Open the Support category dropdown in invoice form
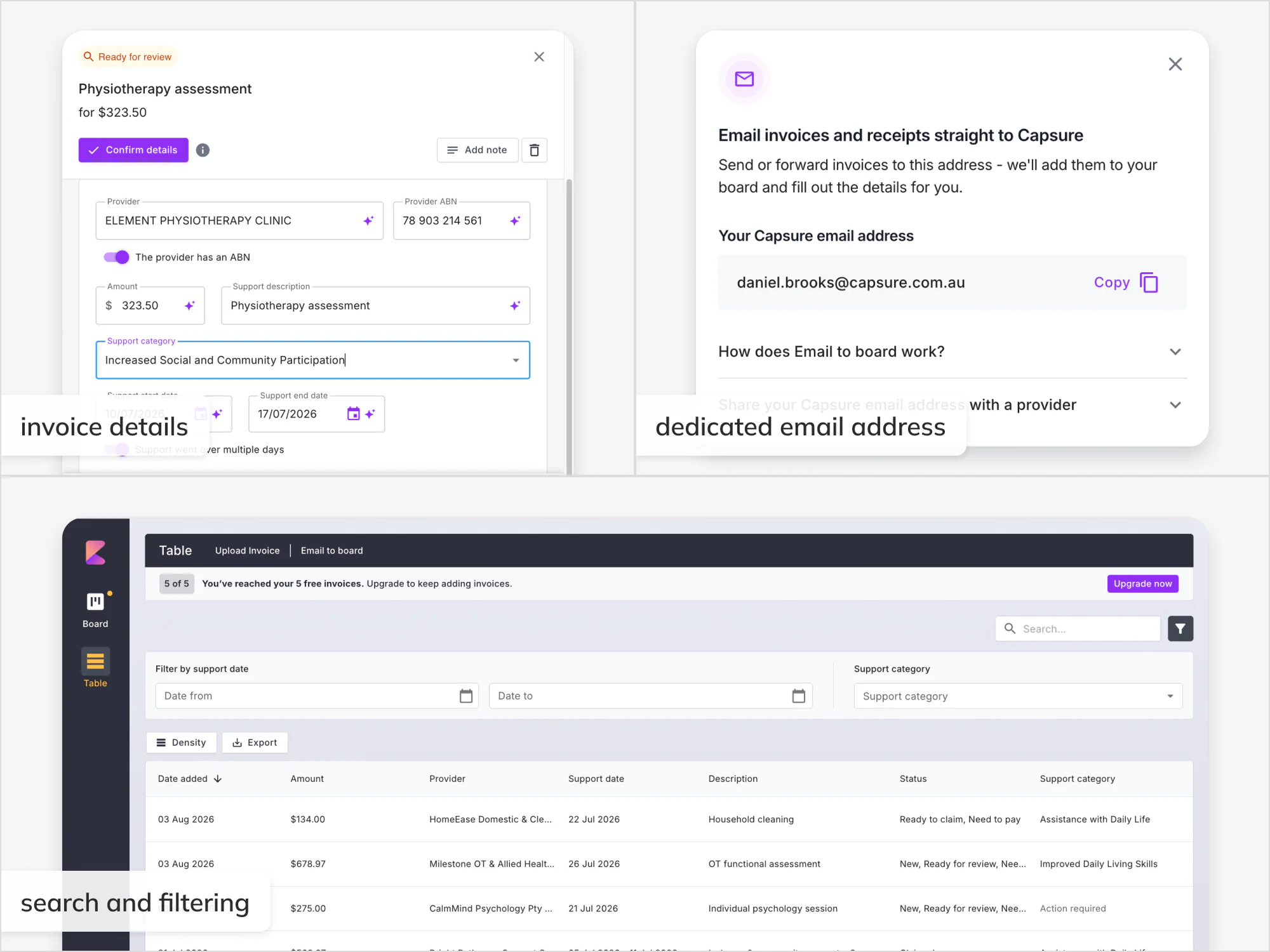Image resolution: width=1270 pixels, height=952 pixels. click(516, 360)
